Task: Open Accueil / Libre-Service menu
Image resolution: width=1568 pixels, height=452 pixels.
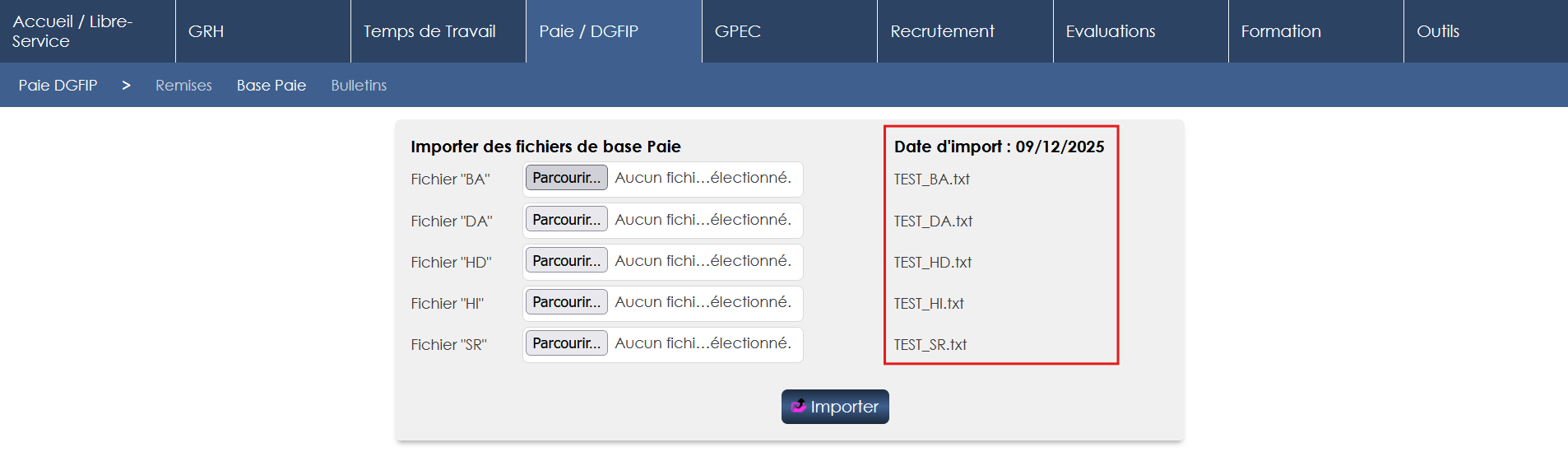Action: [72, 31]
